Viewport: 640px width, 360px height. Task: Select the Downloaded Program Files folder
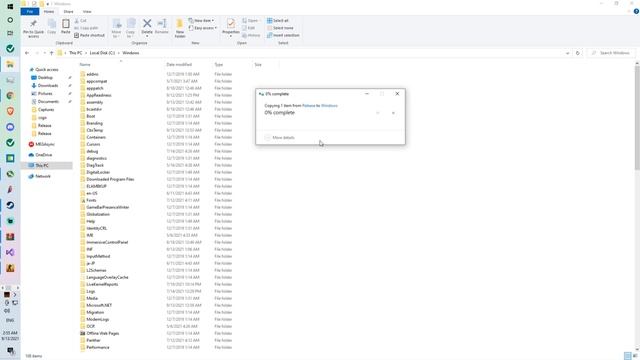(110, 179)
